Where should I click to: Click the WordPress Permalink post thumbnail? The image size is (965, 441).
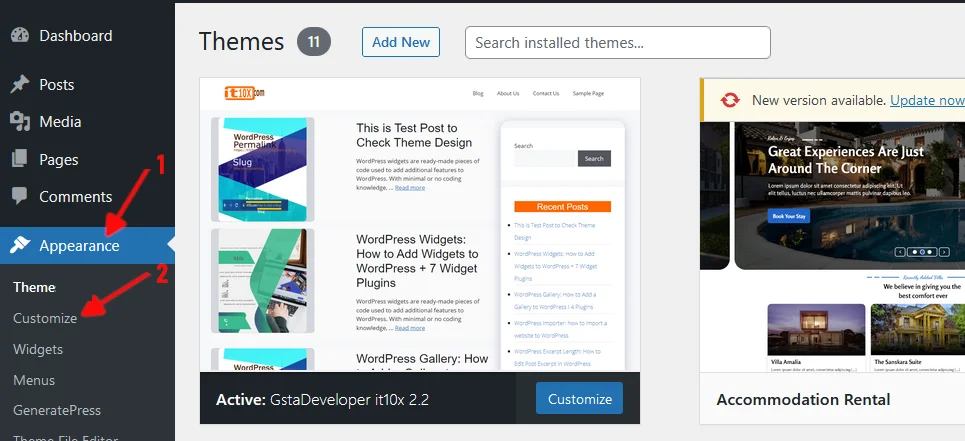coord(263,169)
